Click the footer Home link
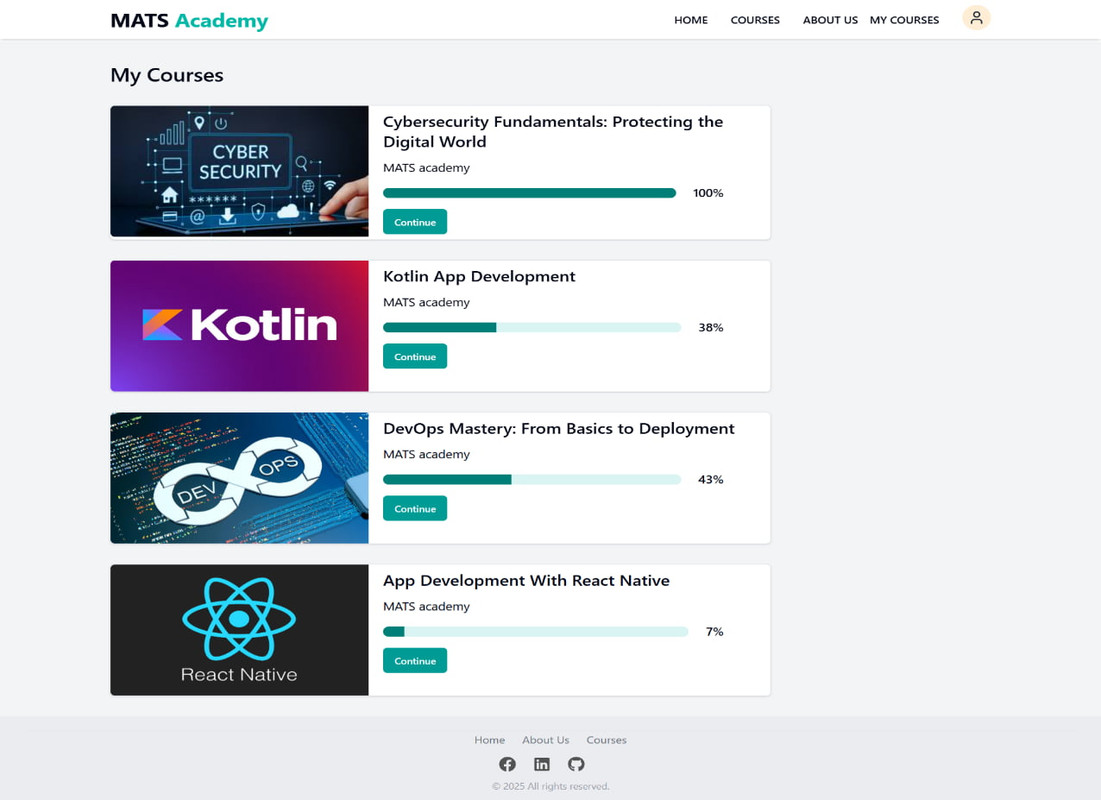Viewport: 1101px width, 800px height. [x=489, y=740]
